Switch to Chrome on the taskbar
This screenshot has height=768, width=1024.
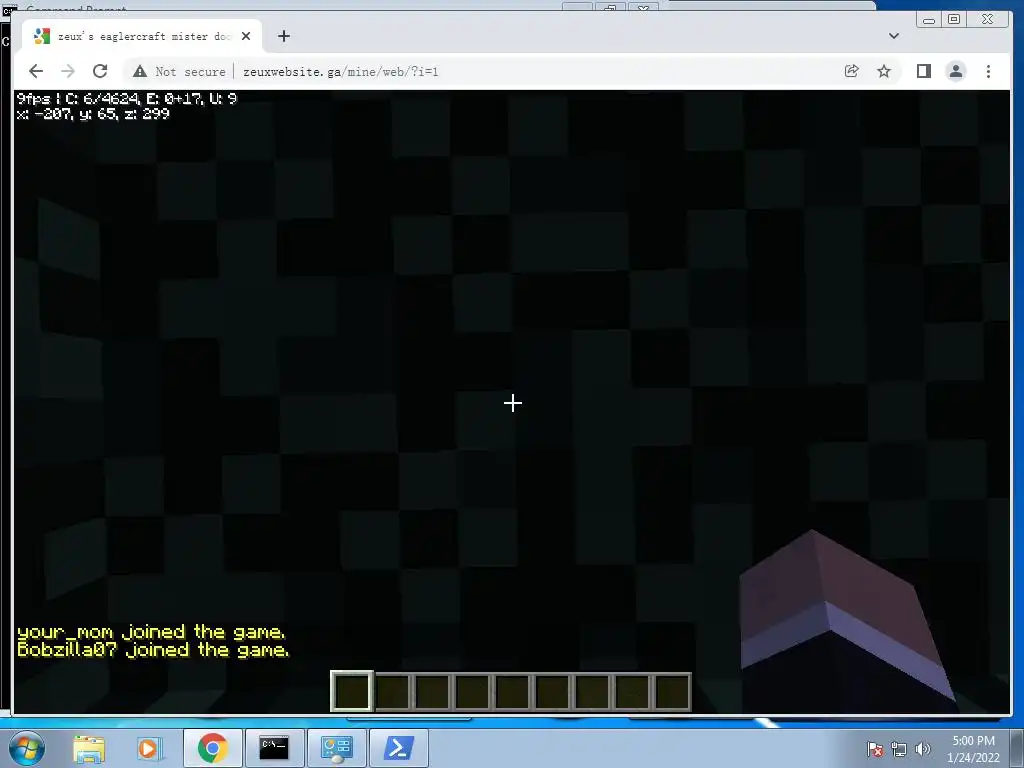tap(212, 748)
